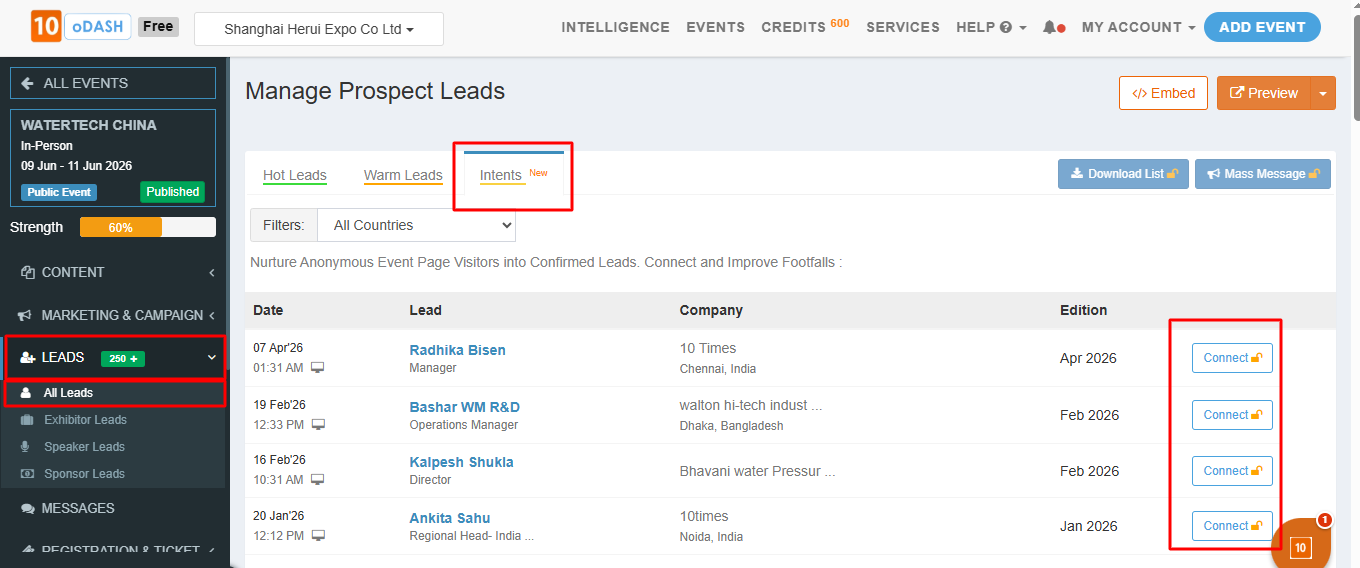Click the Messages chat icon in sidebar
Image resolution: width=1360 pixels, height=568 pixels.
[x=28, y=509]
